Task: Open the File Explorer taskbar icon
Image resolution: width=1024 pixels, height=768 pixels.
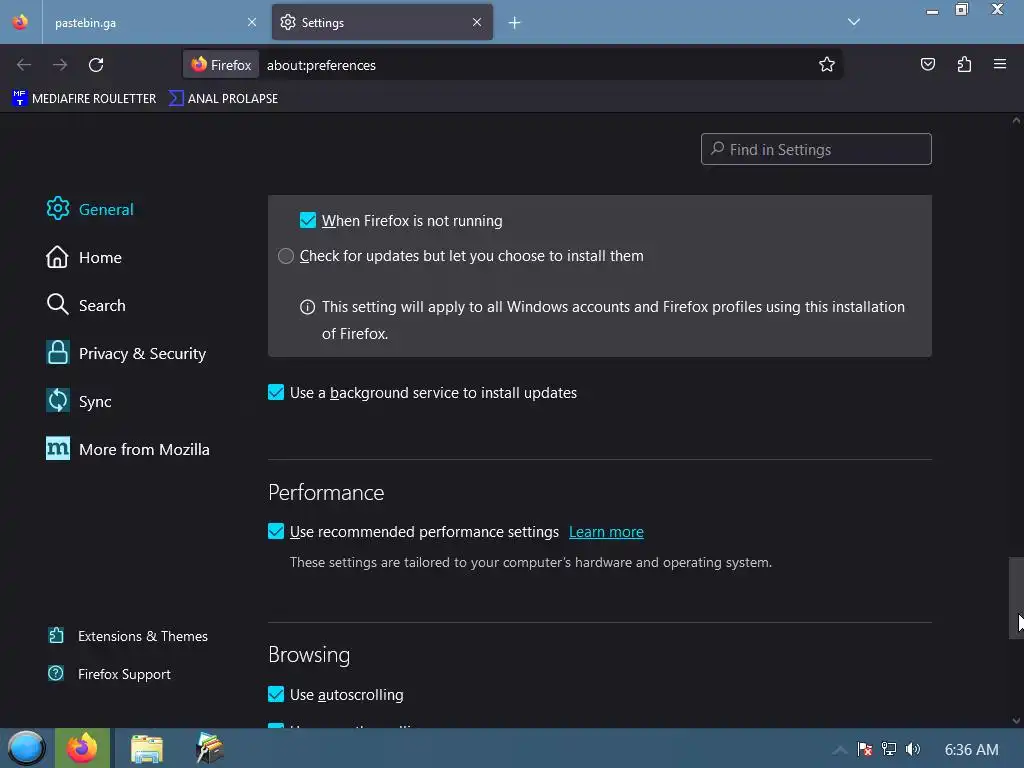Action: tap(146, 748)
